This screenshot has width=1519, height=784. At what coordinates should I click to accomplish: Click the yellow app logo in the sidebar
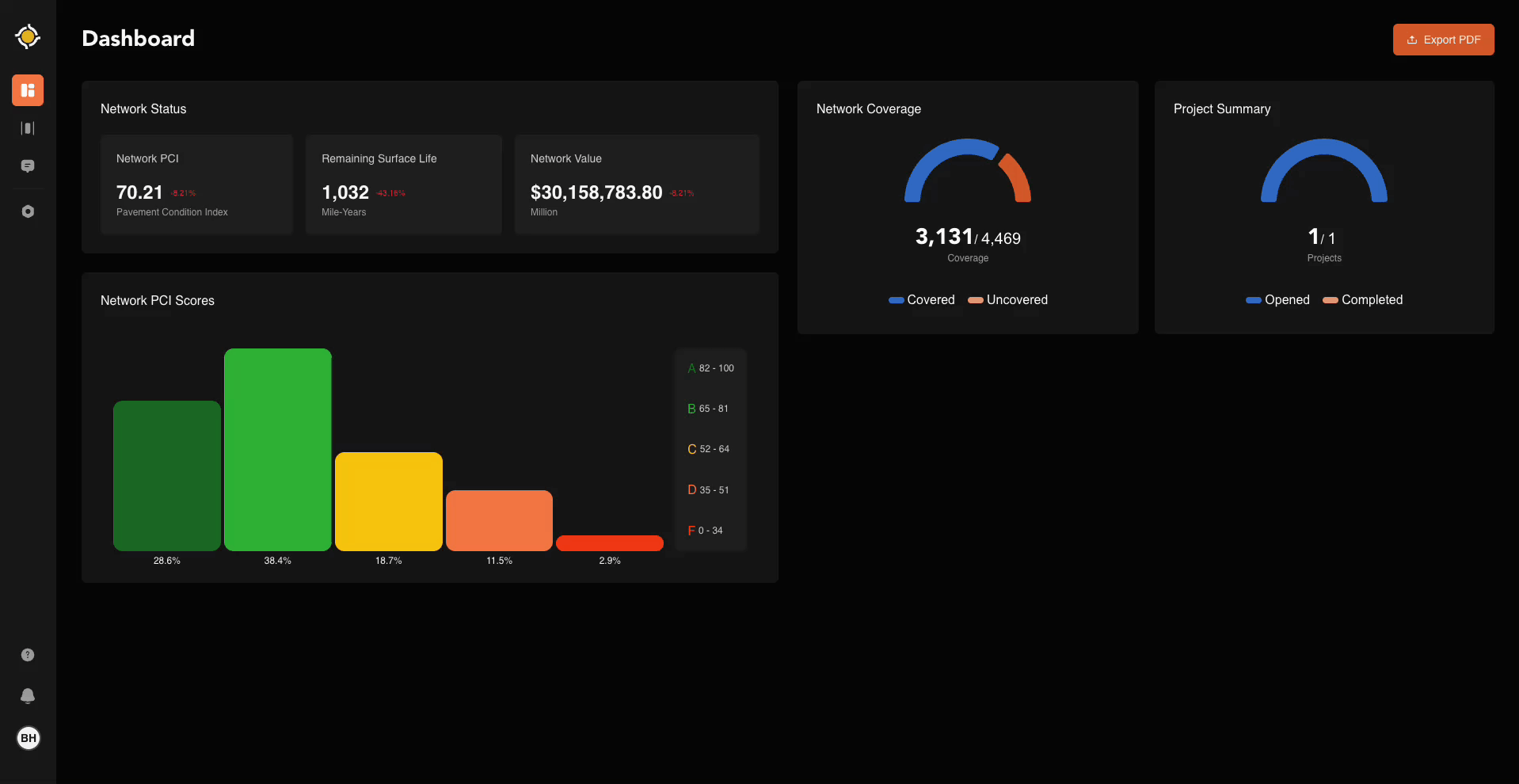[x=28, y=36]
